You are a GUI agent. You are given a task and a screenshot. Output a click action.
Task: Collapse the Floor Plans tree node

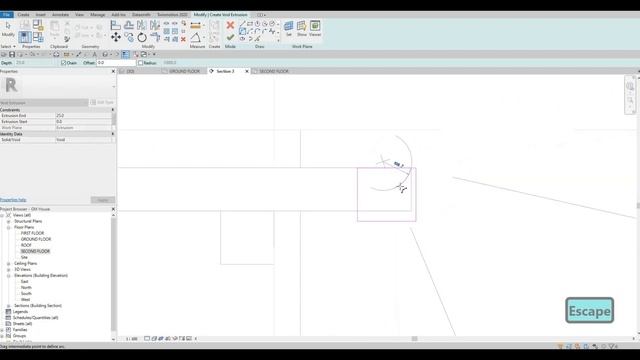[x=8, y=227]
